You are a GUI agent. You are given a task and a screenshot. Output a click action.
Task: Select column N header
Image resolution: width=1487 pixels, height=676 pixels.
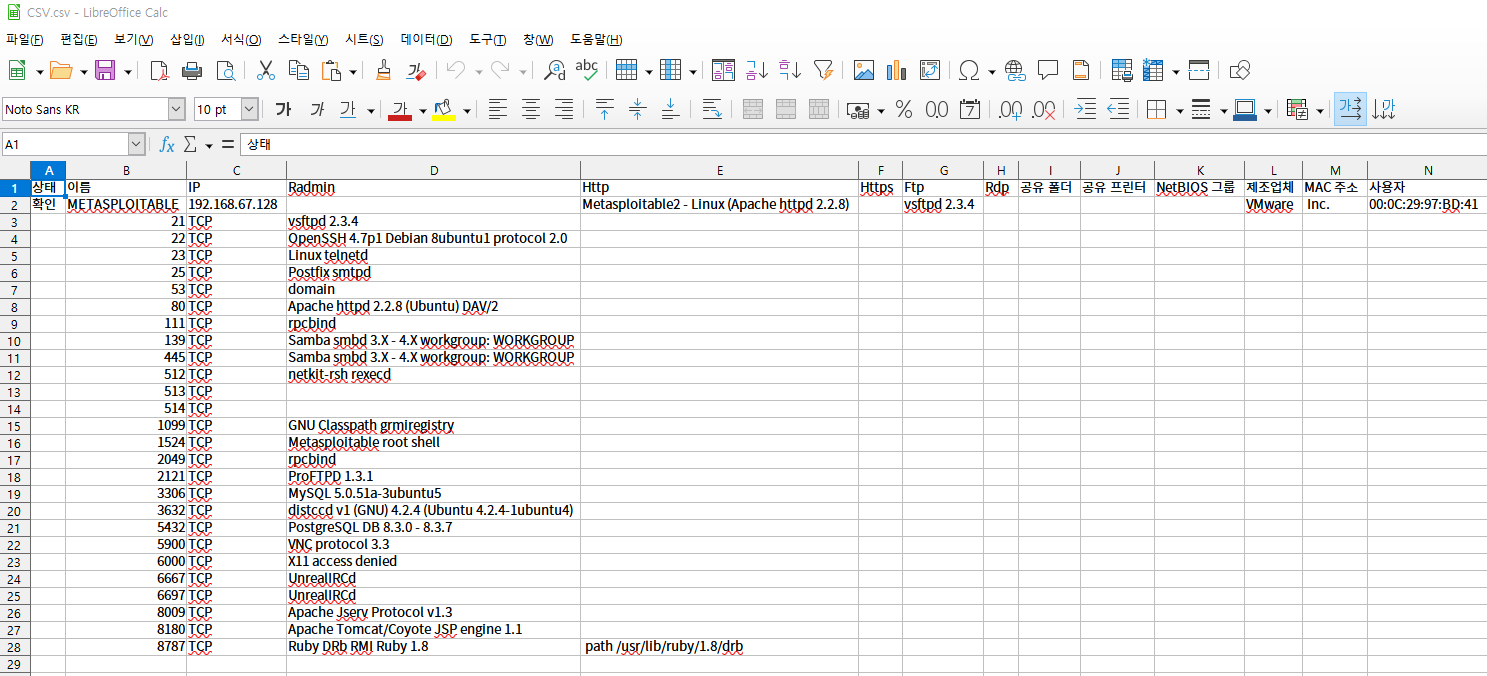(x=1427, y=170)
